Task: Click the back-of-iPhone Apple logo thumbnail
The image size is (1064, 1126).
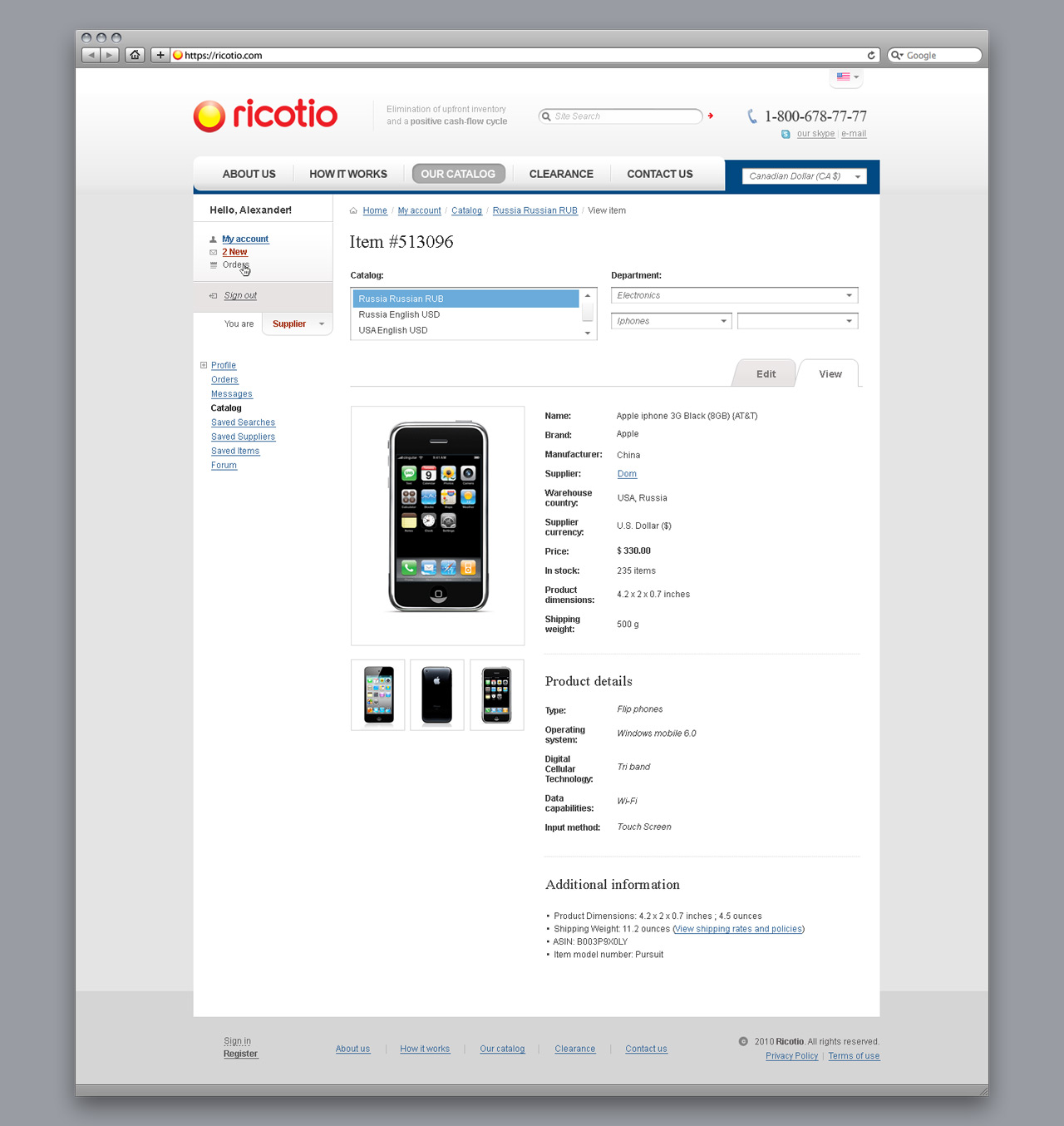Action: tap(437, 695)
